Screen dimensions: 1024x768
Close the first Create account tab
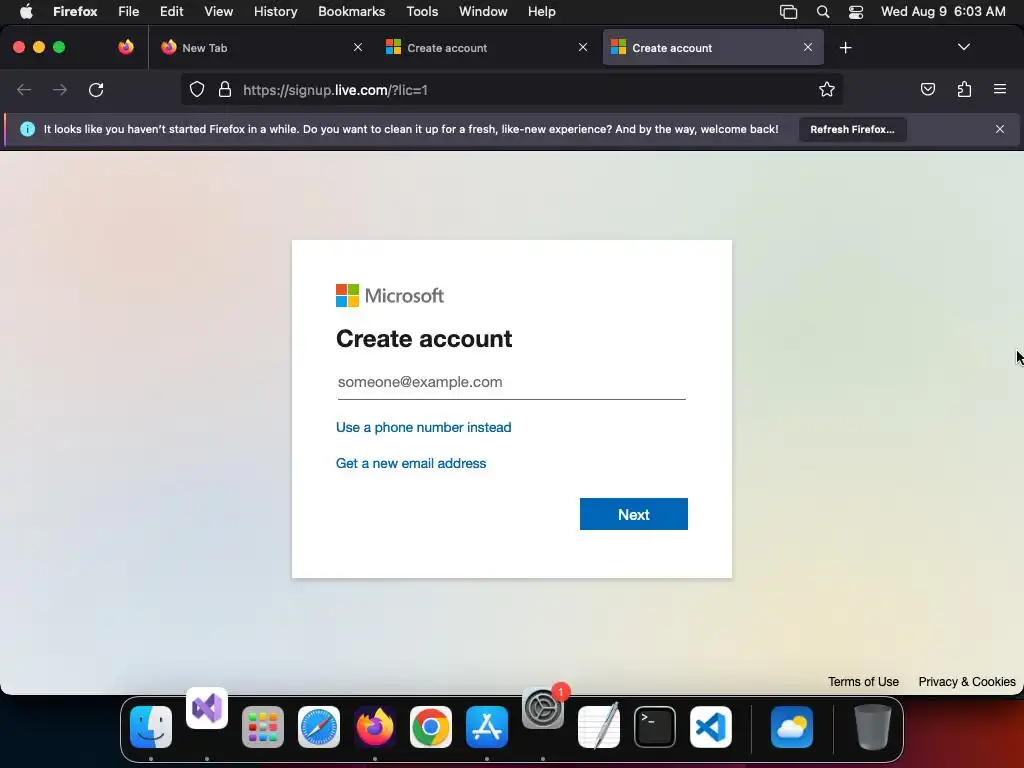coord(583,47)
